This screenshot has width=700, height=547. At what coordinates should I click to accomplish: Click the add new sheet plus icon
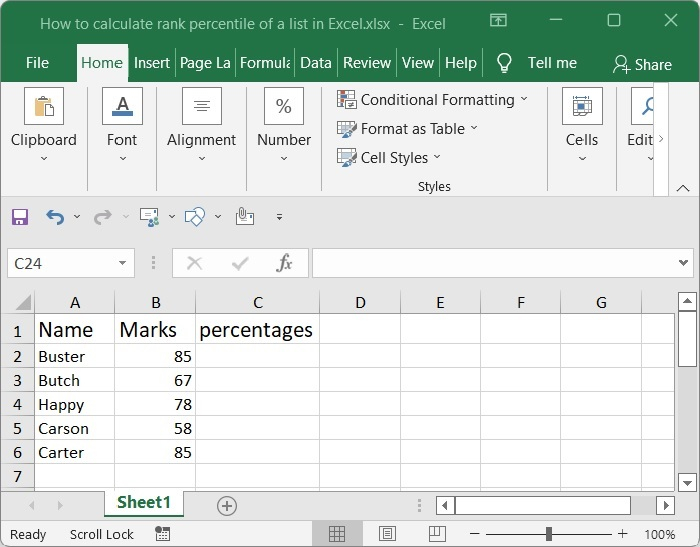(x=227, y=506)
